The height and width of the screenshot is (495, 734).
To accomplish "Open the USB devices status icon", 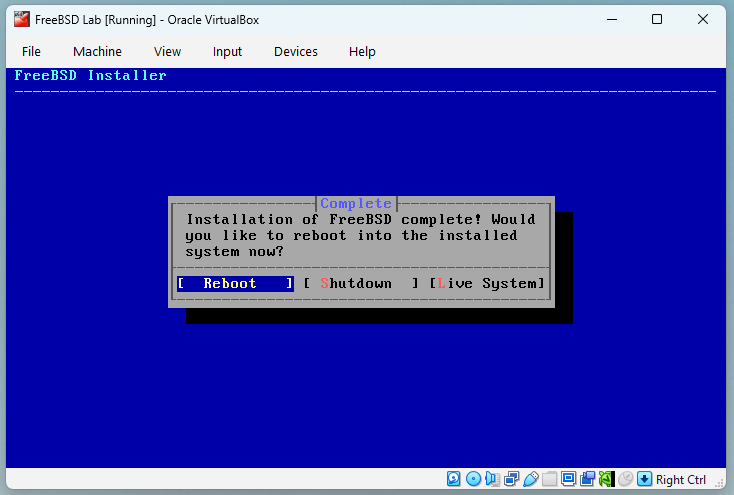I will coord(530,479).
